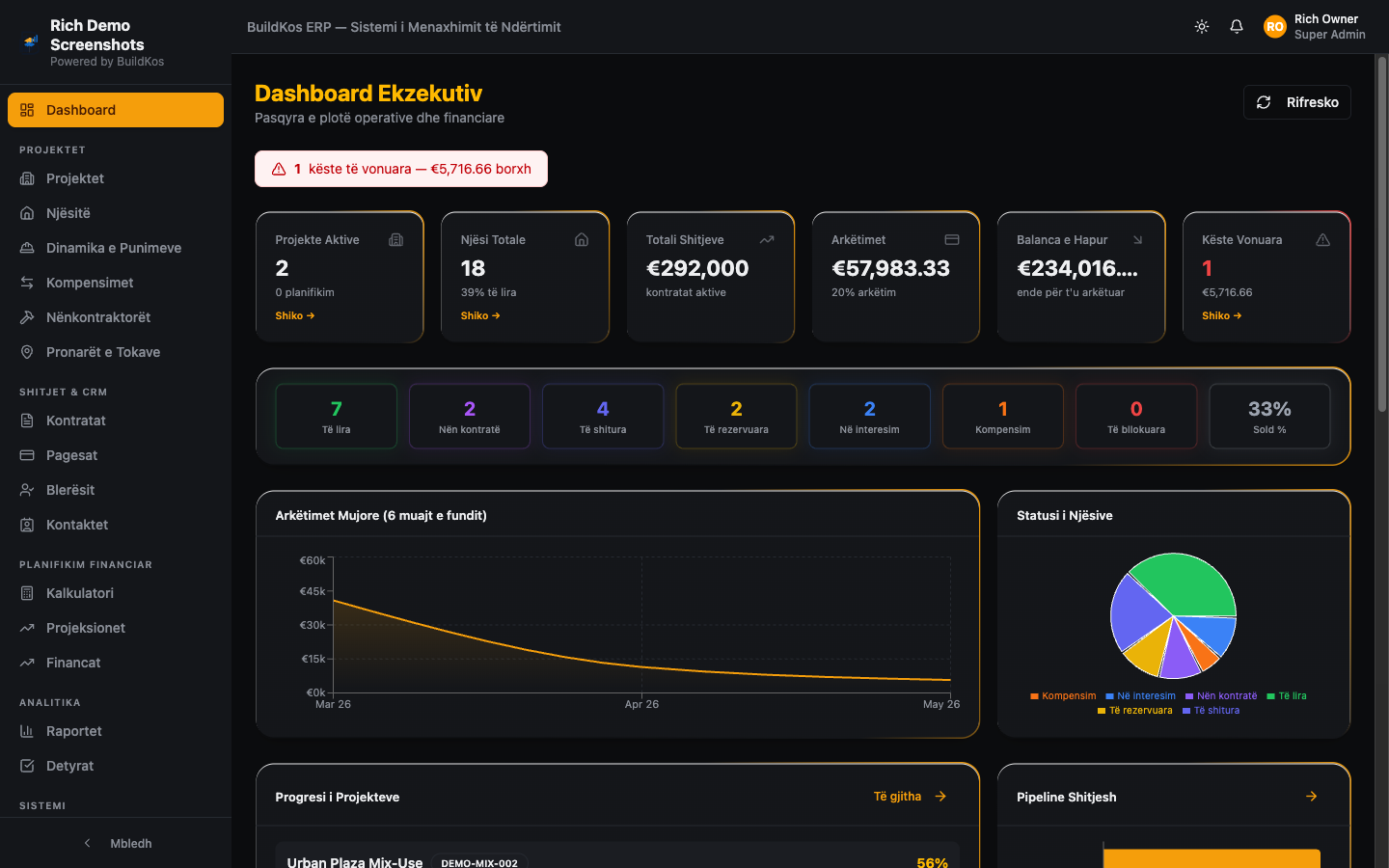Screen dimensions: 1389x868
Task: Click the Blerësit person icon
Action: point(27,490)
